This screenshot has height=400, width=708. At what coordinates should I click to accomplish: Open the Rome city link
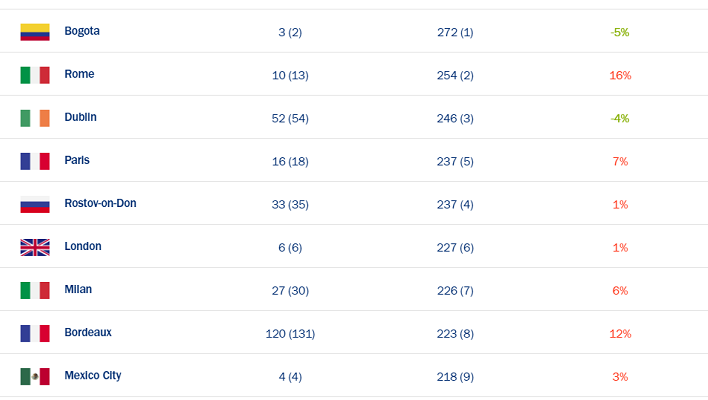79,74
